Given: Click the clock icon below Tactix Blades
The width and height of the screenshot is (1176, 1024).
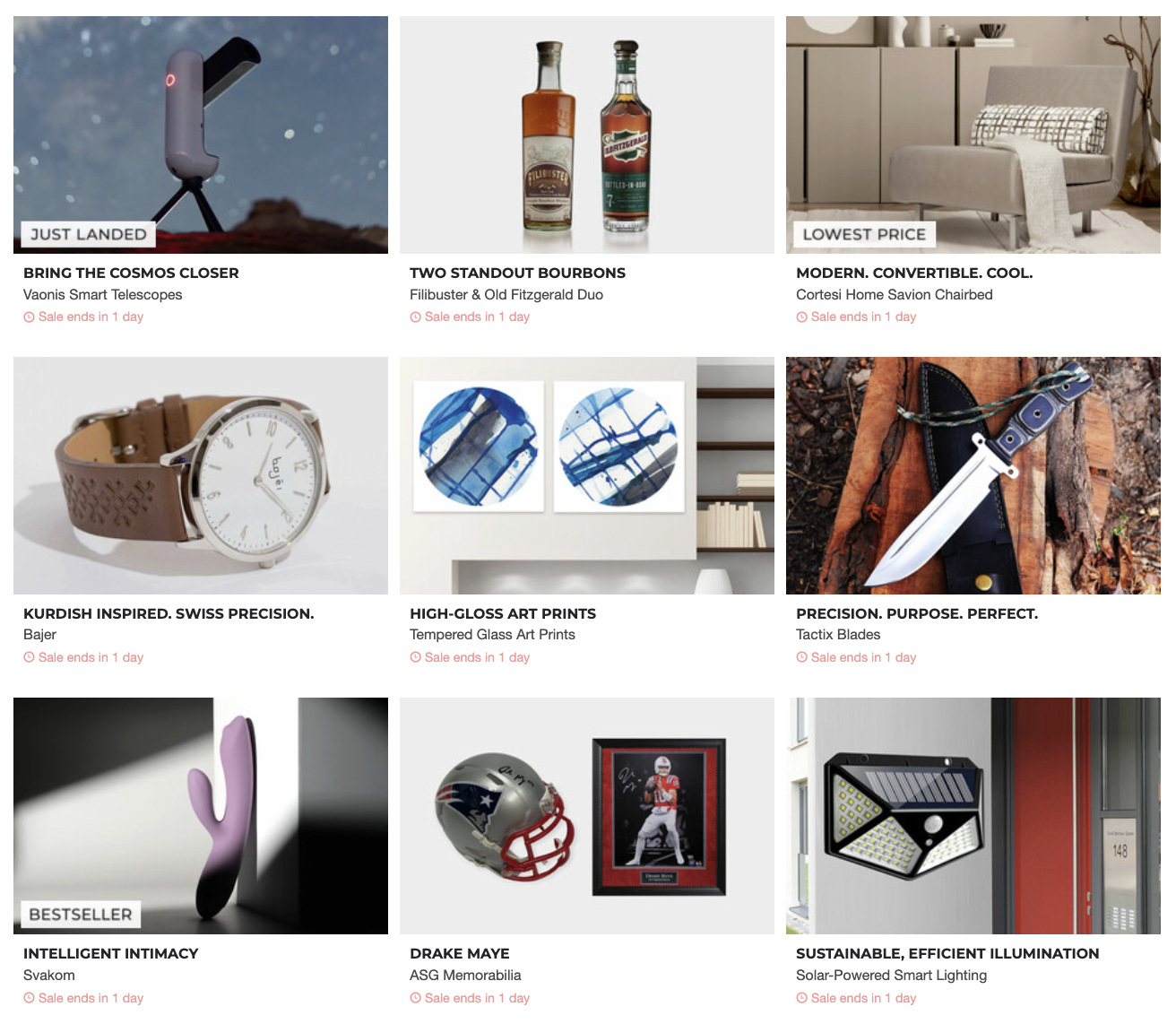Looking at the screenshot, I should click(801, 657).
